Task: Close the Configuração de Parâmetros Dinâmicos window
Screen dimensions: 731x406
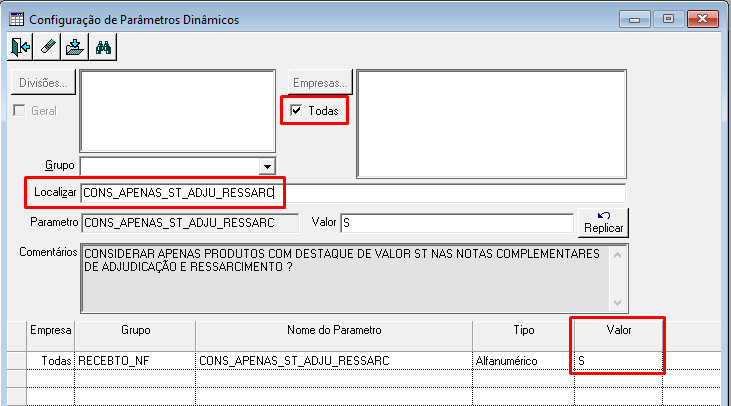Action: (x=703, y=19)
